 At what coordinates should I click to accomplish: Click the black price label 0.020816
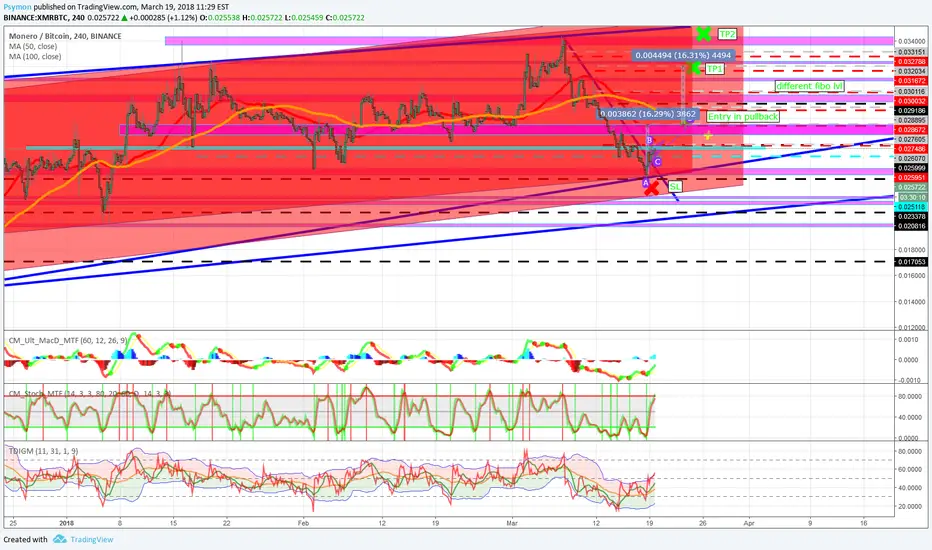coord(911,227)
